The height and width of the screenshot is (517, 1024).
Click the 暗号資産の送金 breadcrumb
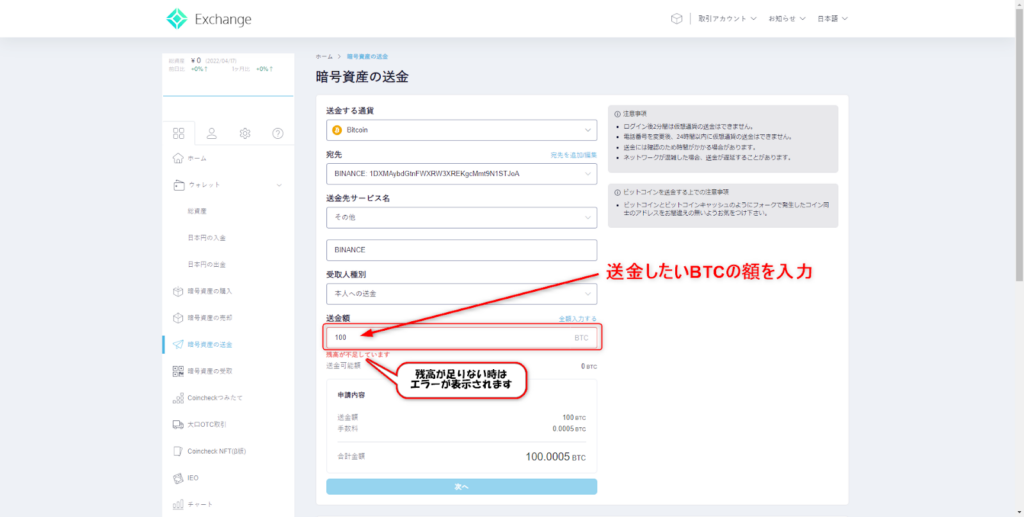[x=367, y=57]
